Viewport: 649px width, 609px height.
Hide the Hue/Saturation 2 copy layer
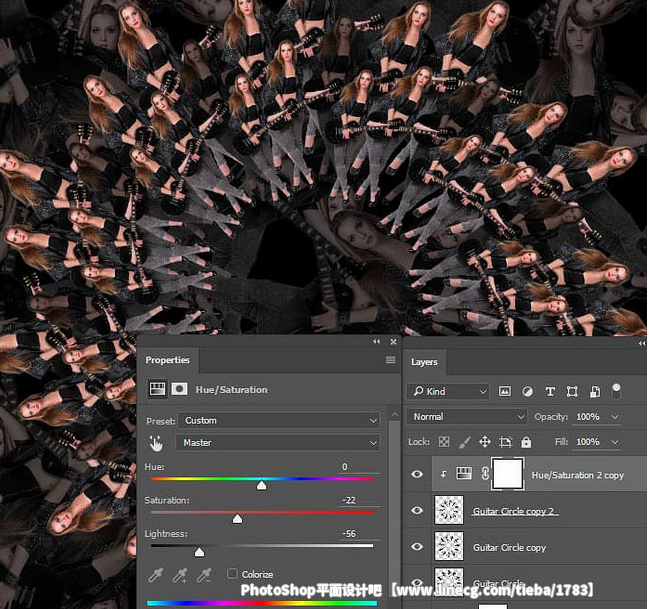point(417,474)
